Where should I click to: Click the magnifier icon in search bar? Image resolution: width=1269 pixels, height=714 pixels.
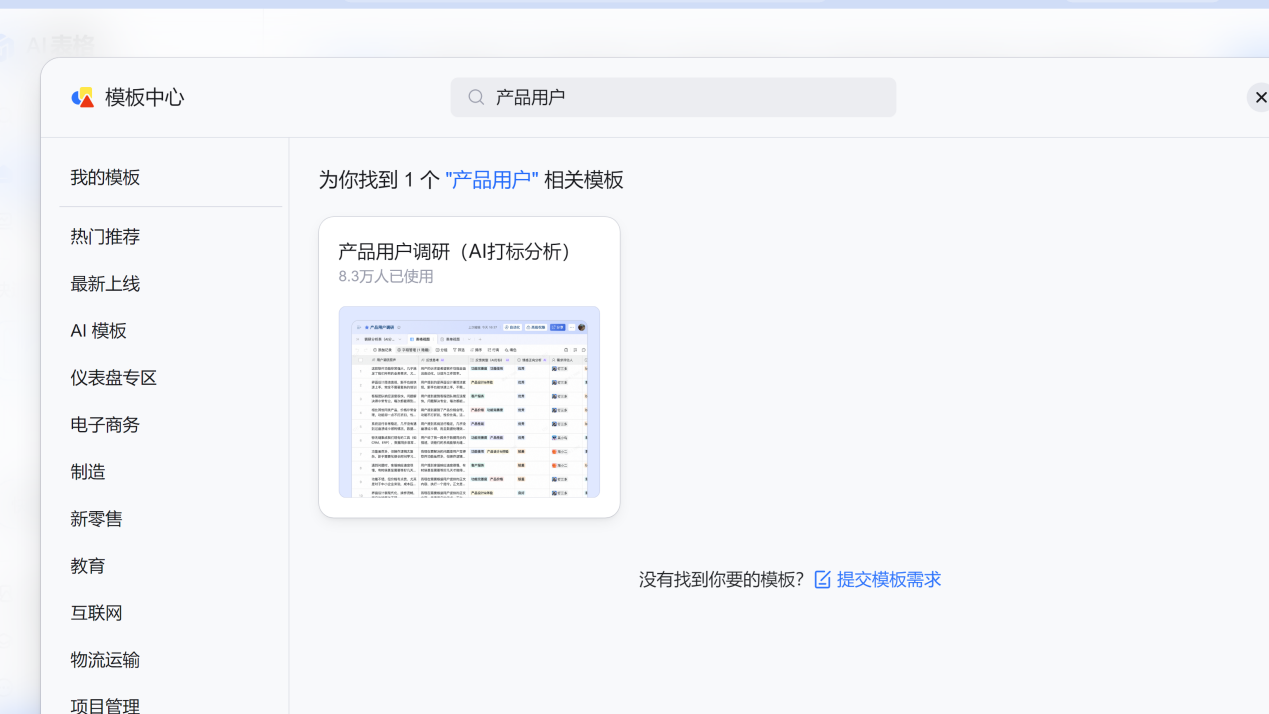[476, 97]
